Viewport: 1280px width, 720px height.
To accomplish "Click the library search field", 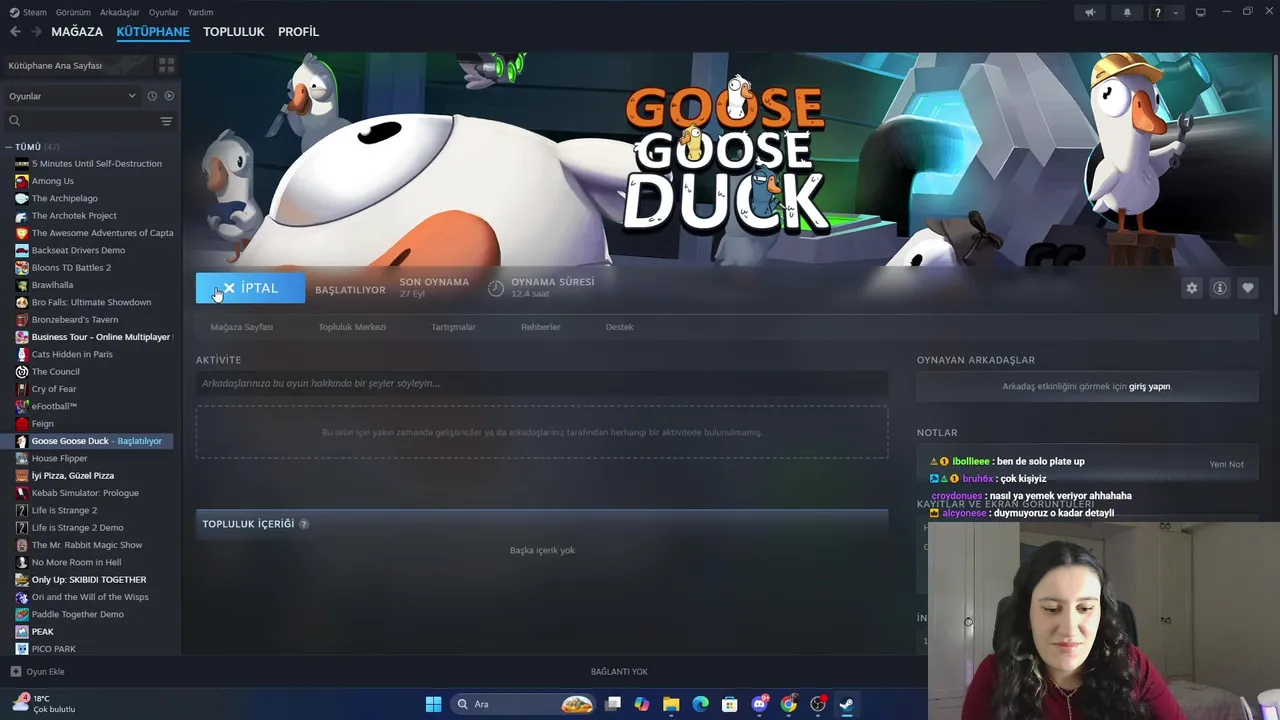I will click(x=82, y=121).
